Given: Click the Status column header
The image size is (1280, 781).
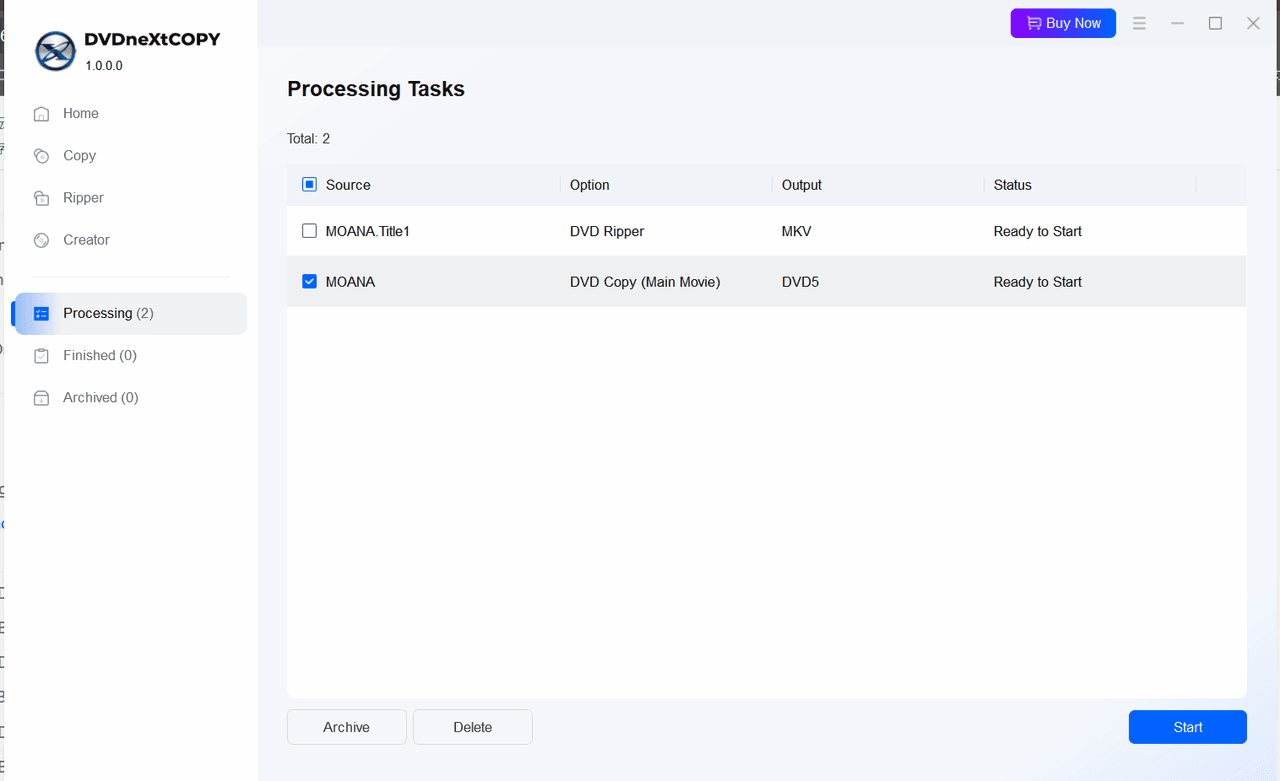Looking at the screenshot, I should (x=1013, y=185).
